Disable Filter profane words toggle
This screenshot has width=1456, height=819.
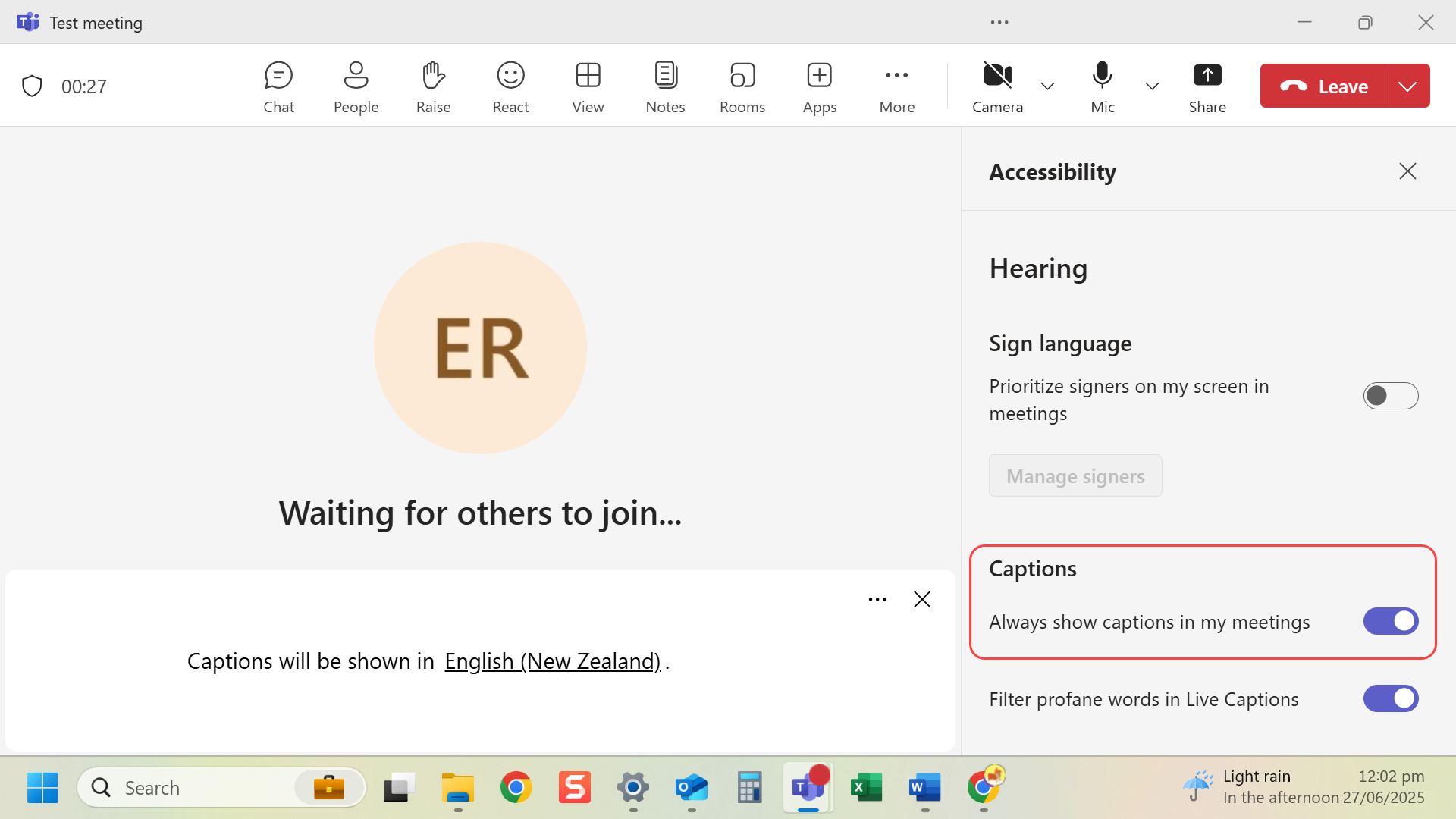point(1391,698)
